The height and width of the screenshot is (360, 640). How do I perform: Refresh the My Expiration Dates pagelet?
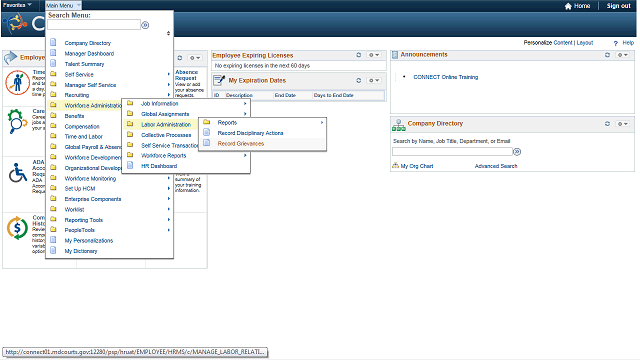358,80
